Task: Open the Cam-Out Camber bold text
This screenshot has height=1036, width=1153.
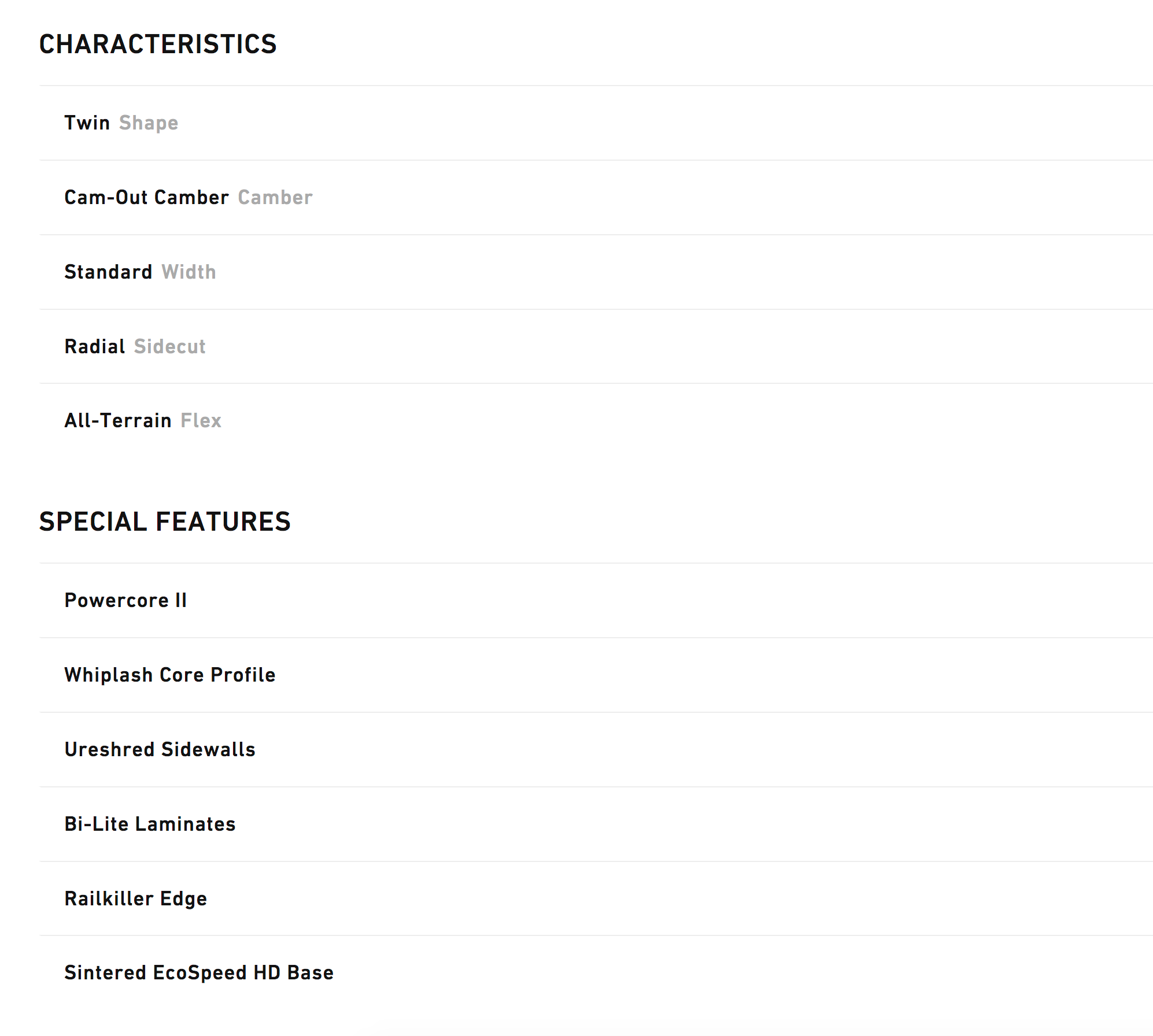Action: tap(146, 198)
